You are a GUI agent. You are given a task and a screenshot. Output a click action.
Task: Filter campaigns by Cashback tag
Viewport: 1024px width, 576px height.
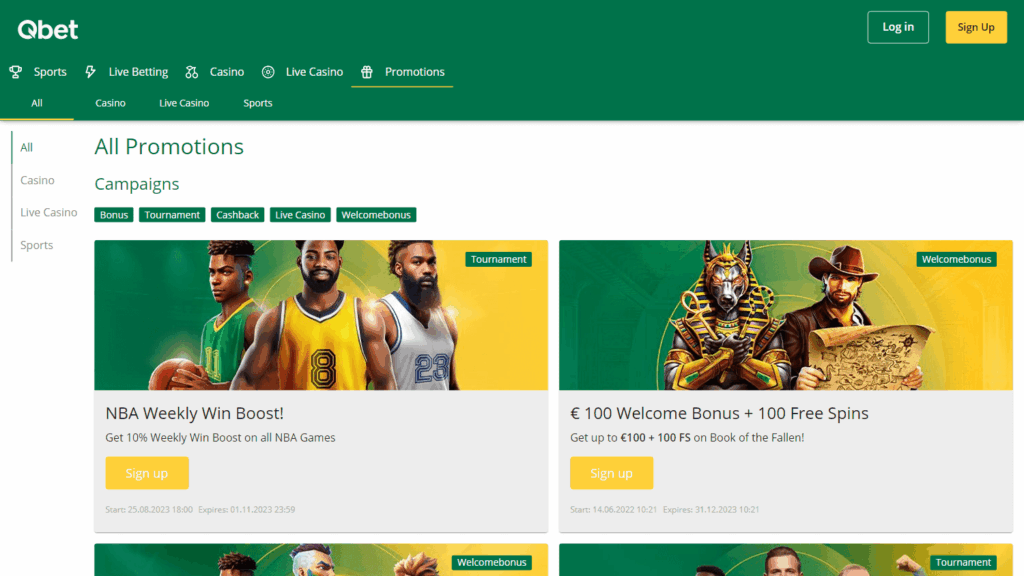point(238,215)
